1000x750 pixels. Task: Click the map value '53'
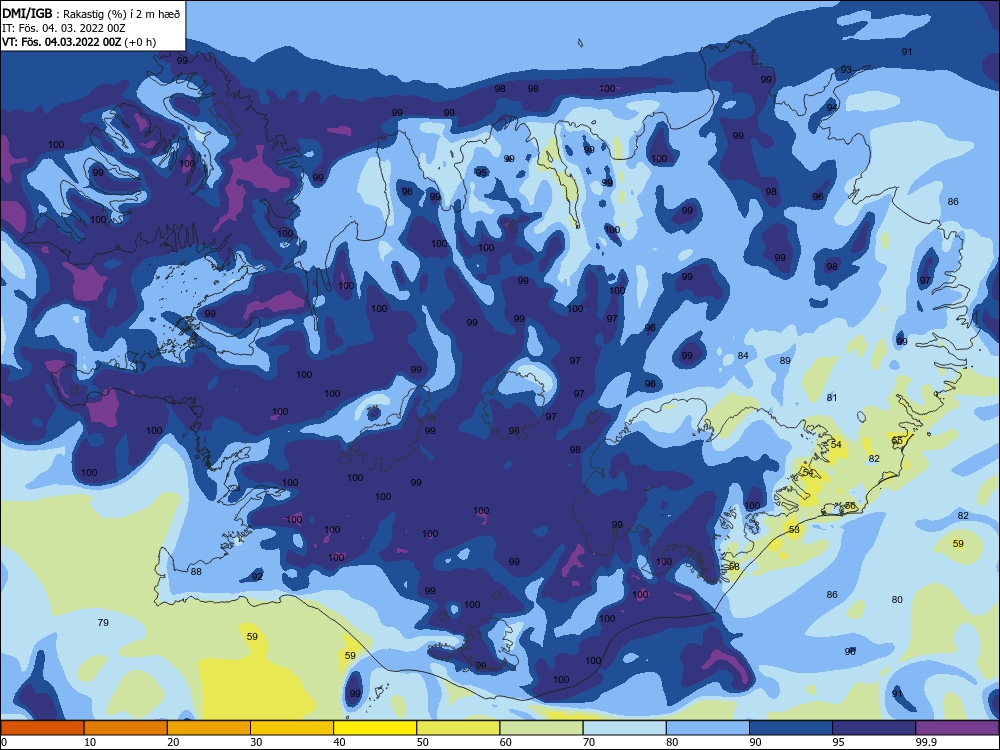pos(794,529)
